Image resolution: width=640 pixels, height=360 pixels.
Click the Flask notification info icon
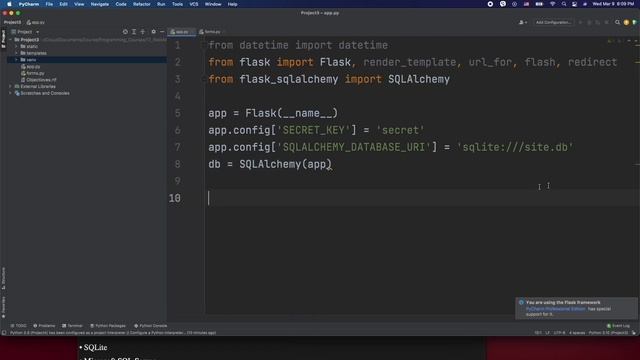pyautogui.click(x=521, y=302)
